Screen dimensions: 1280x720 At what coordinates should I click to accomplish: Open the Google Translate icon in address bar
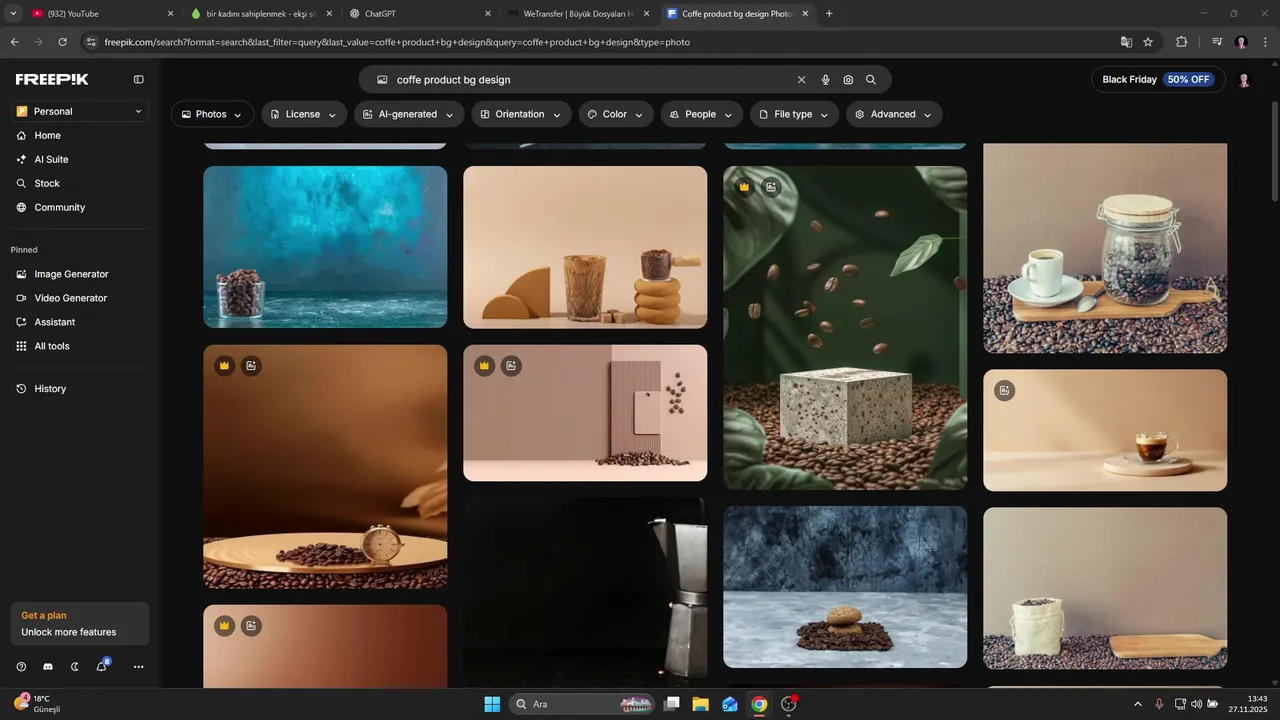coord(1126,42)
